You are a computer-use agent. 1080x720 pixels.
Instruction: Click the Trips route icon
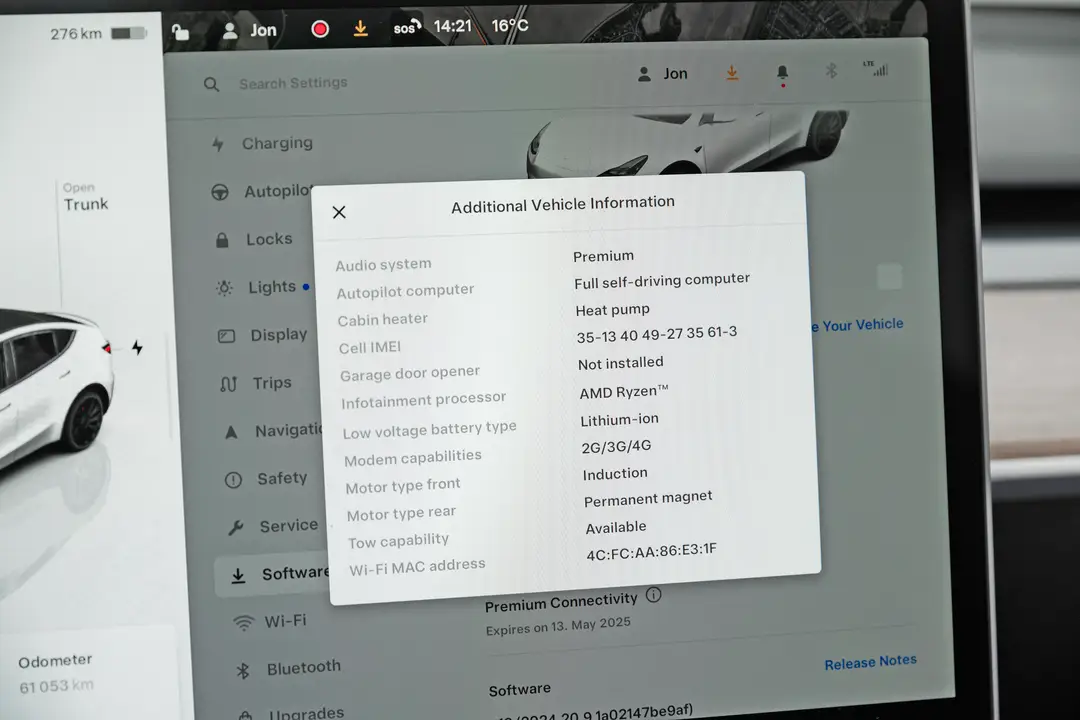(x=229, y=384)
